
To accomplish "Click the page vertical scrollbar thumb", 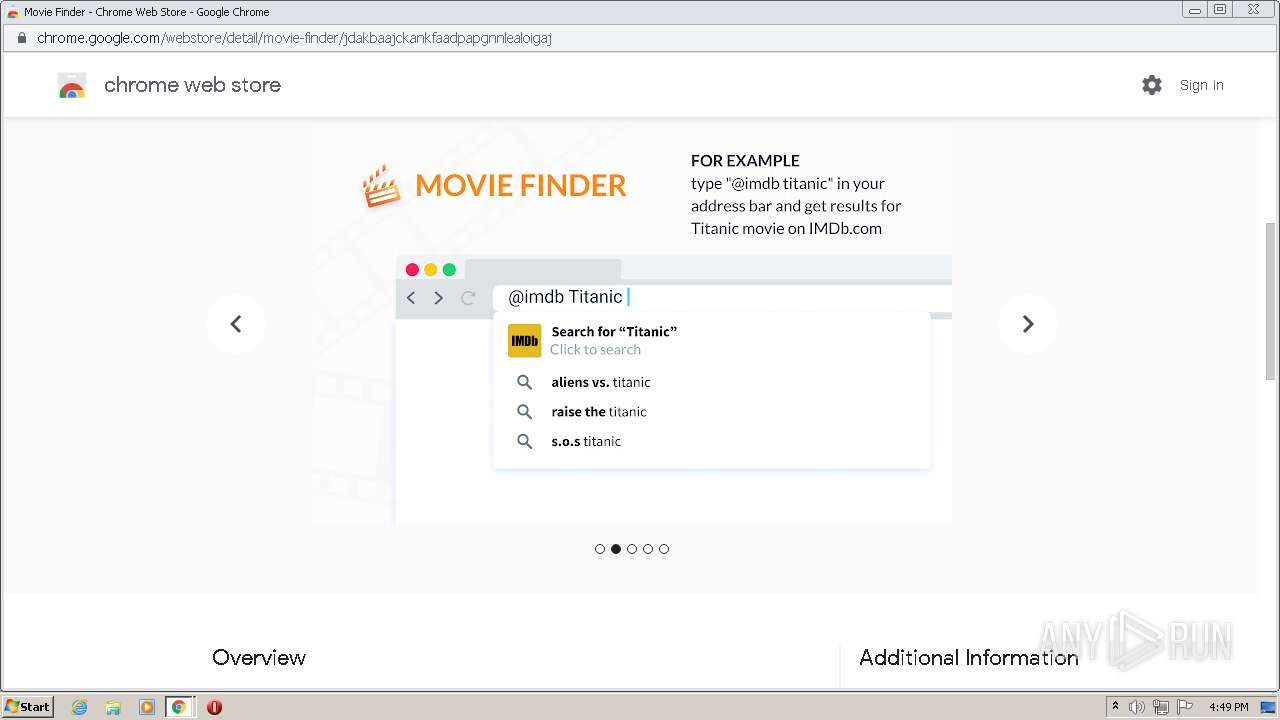I will pos(1271,300).
